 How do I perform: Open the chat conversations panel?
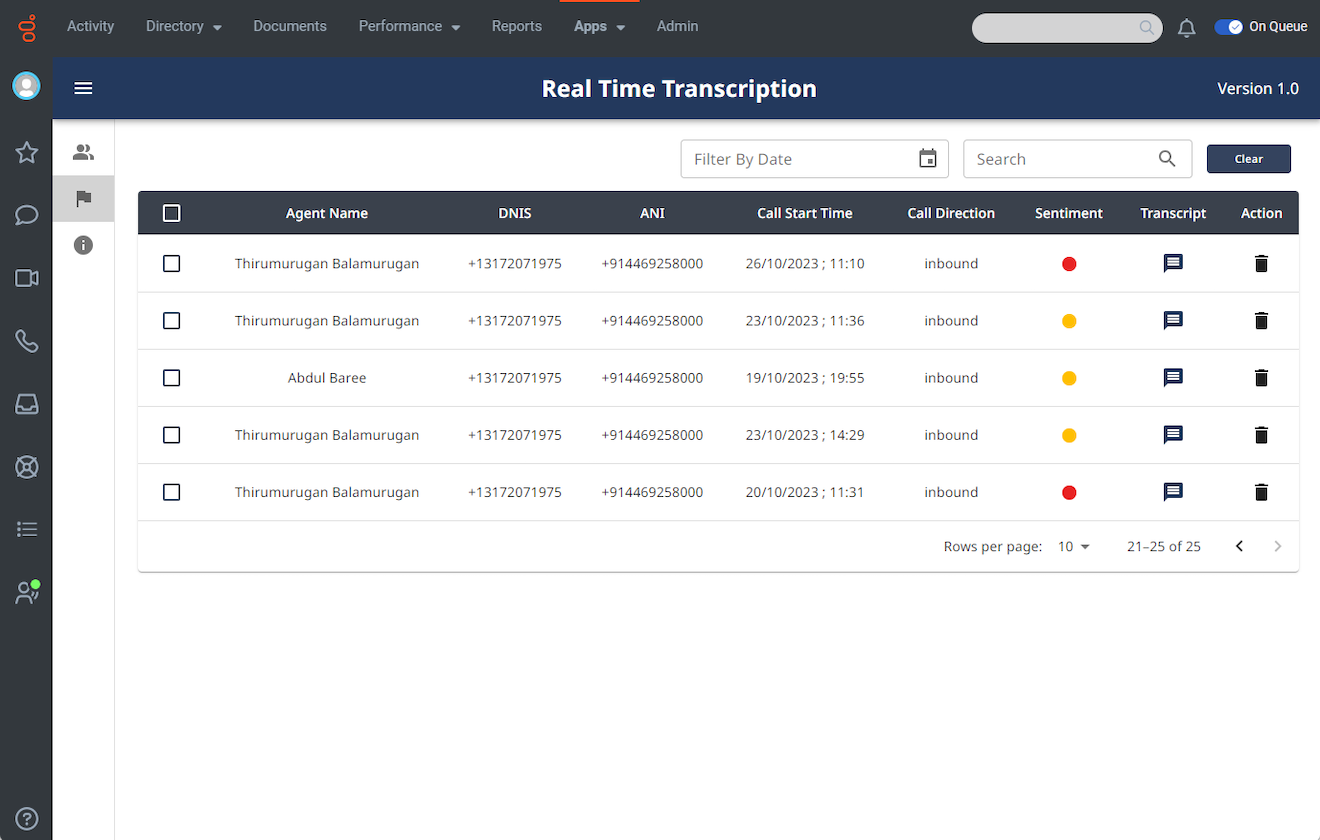[x=26, y=215]
